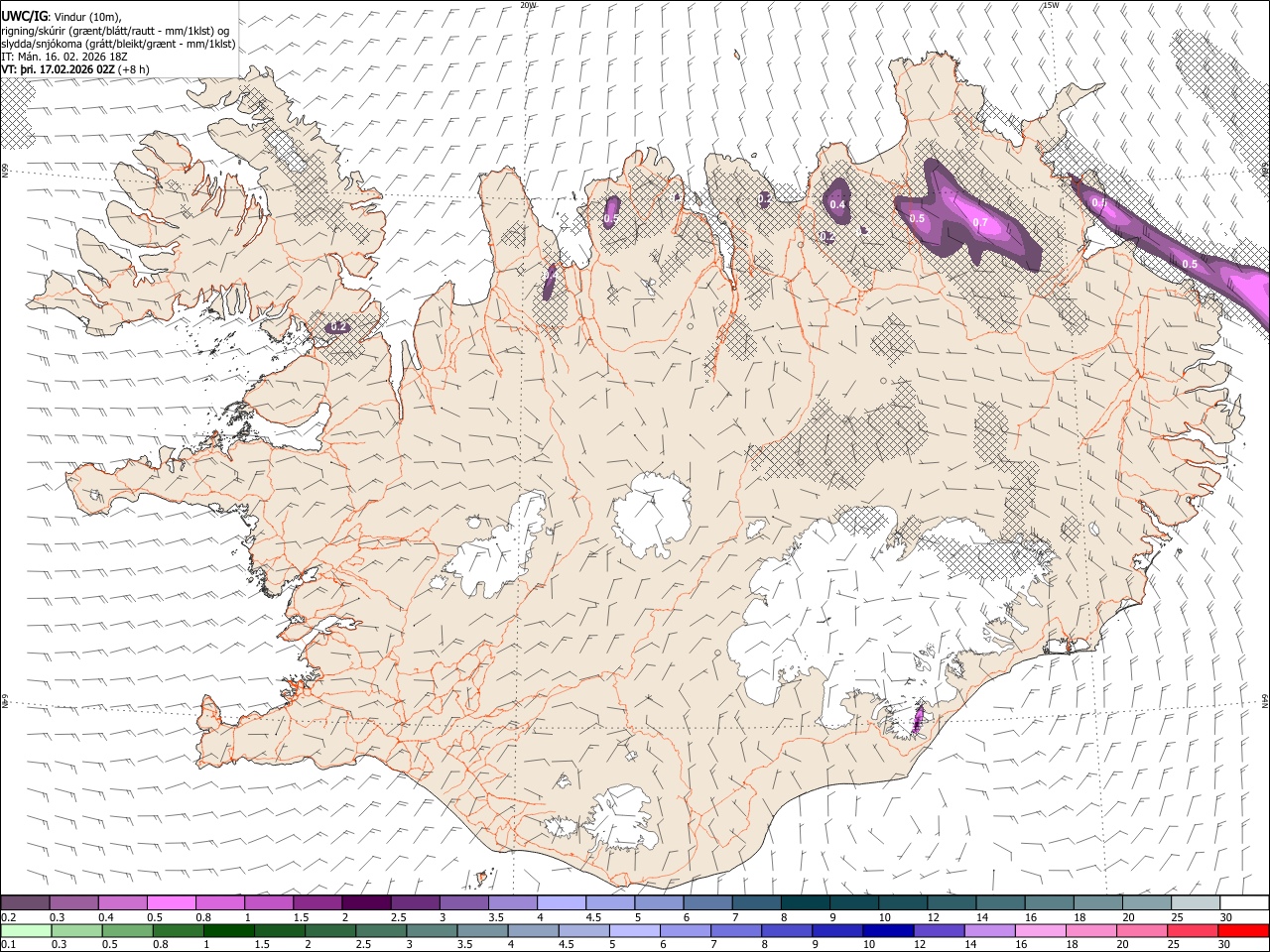Click the hot pink 20–25 swatch in lower legend
1270x952 pixels.
tap(1141, 930)
